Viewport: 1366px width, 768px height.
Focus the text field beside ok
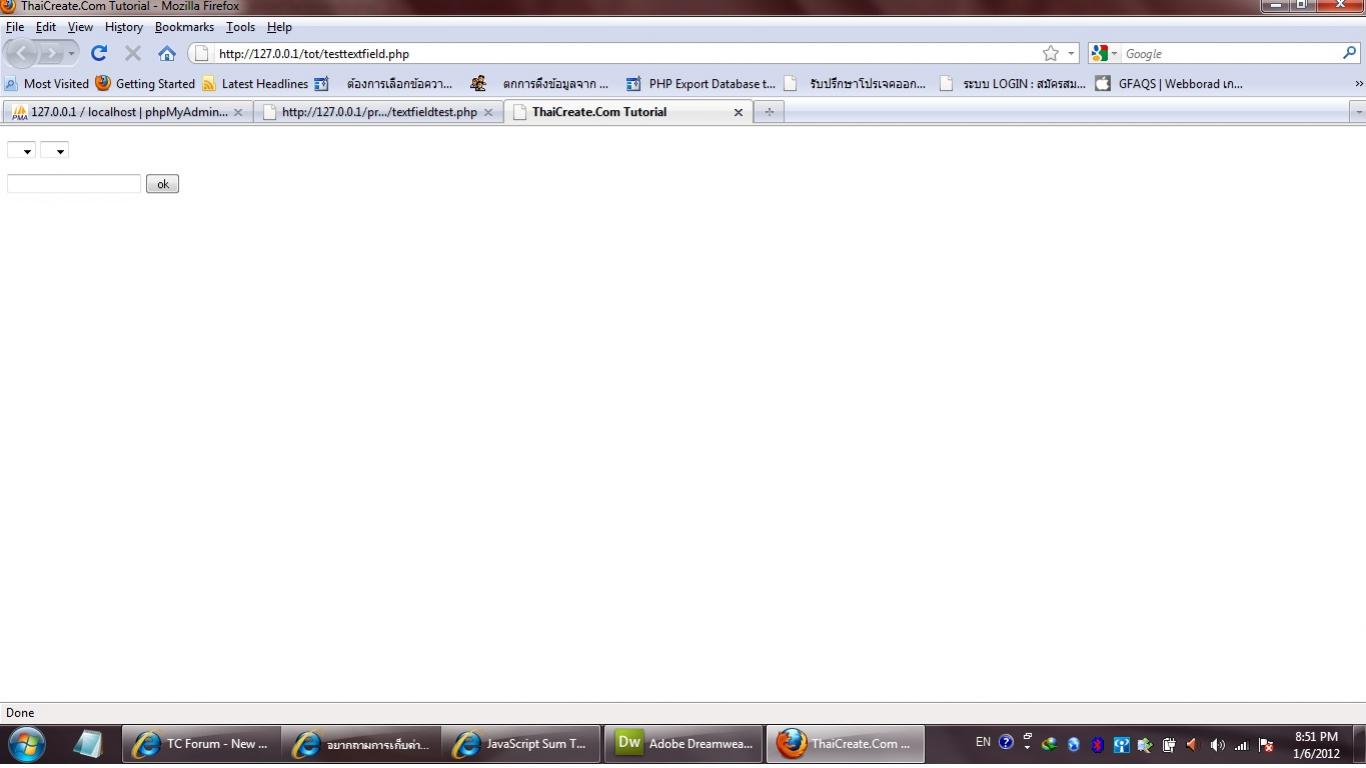coord(74,184)
